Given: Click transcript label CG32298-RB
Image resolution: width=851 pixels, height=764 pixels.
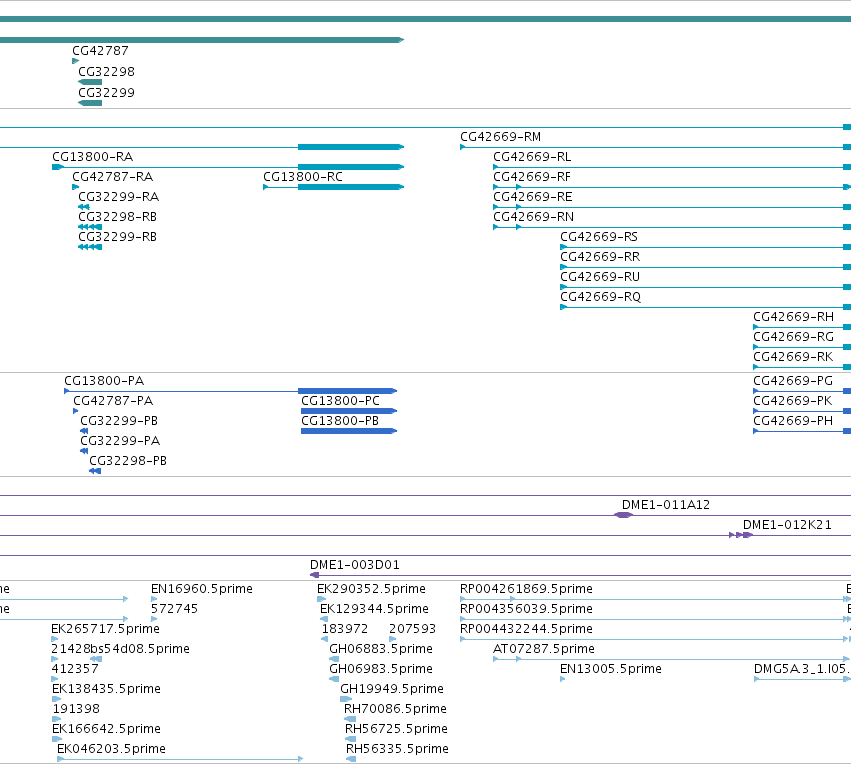Looking at the screenshot, I should coord(118,217).
